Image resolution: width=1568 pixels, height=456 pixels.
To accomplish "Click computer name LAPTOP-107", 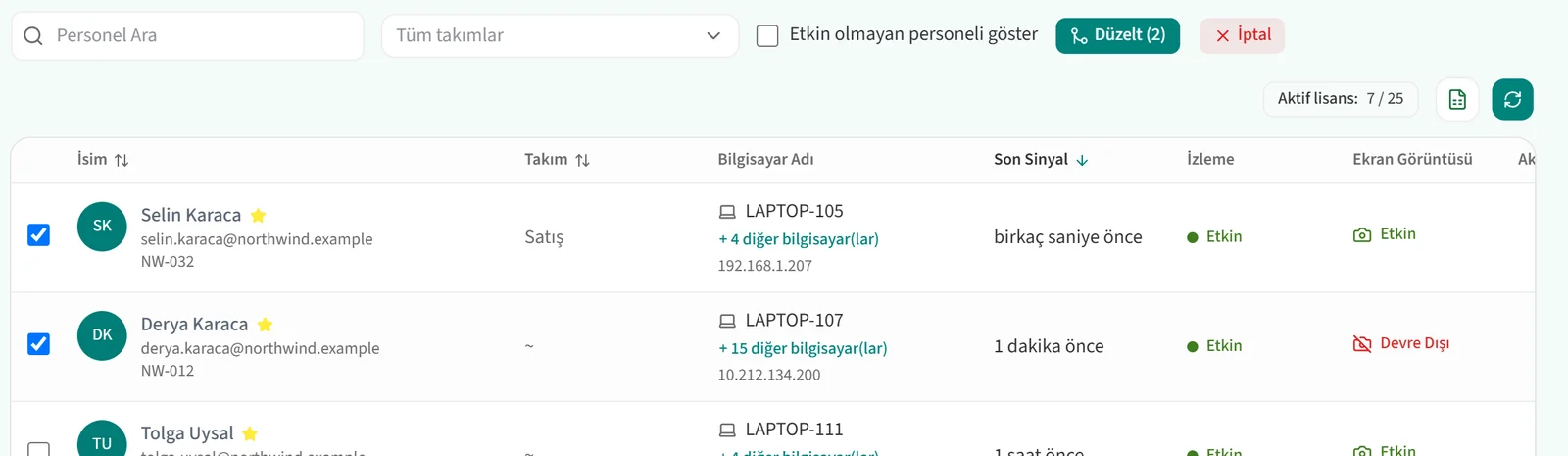I will coord(794,320).
